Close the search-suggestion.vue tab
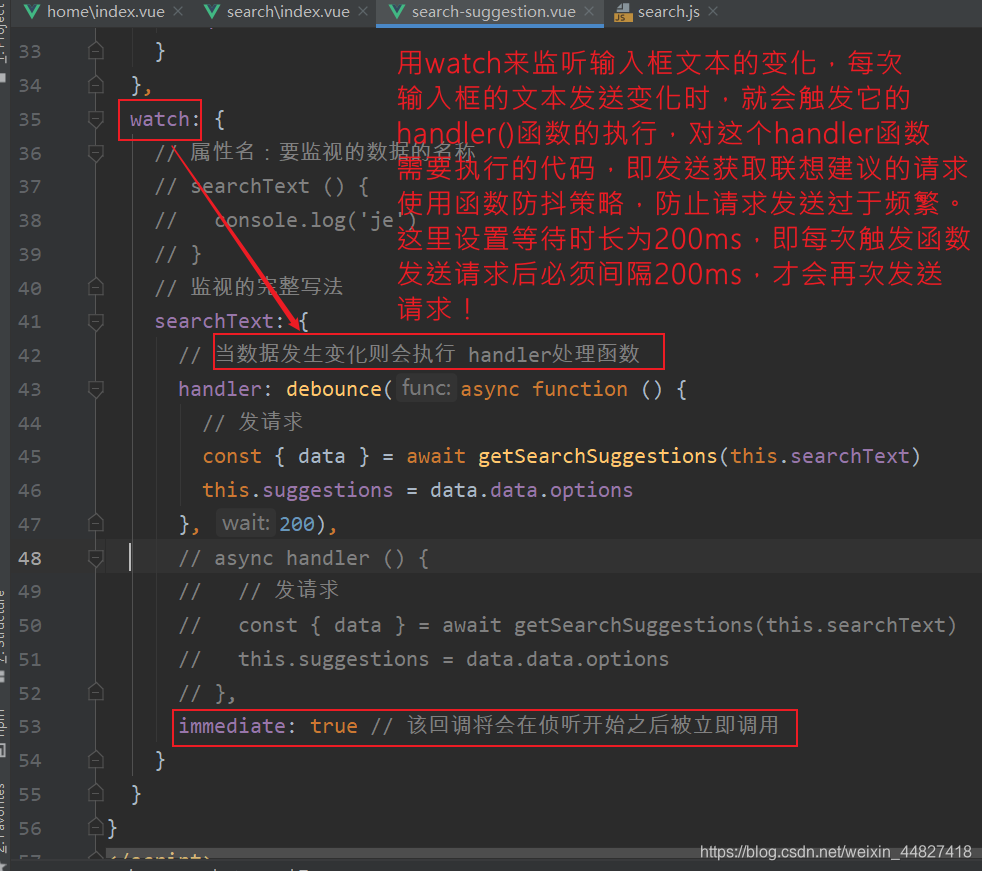This screenshot has height=871, width=982. tap(589, 12)
